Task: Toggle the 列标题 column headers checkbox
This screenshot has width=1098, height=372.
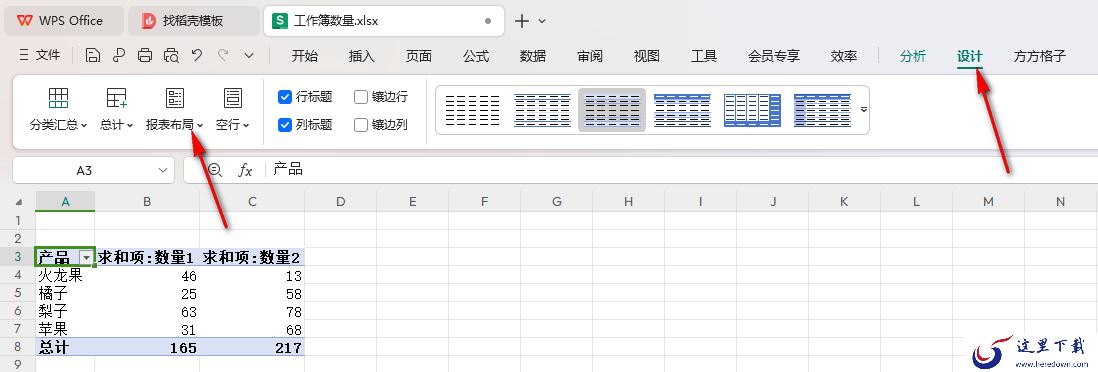Action: click(285, 125)
